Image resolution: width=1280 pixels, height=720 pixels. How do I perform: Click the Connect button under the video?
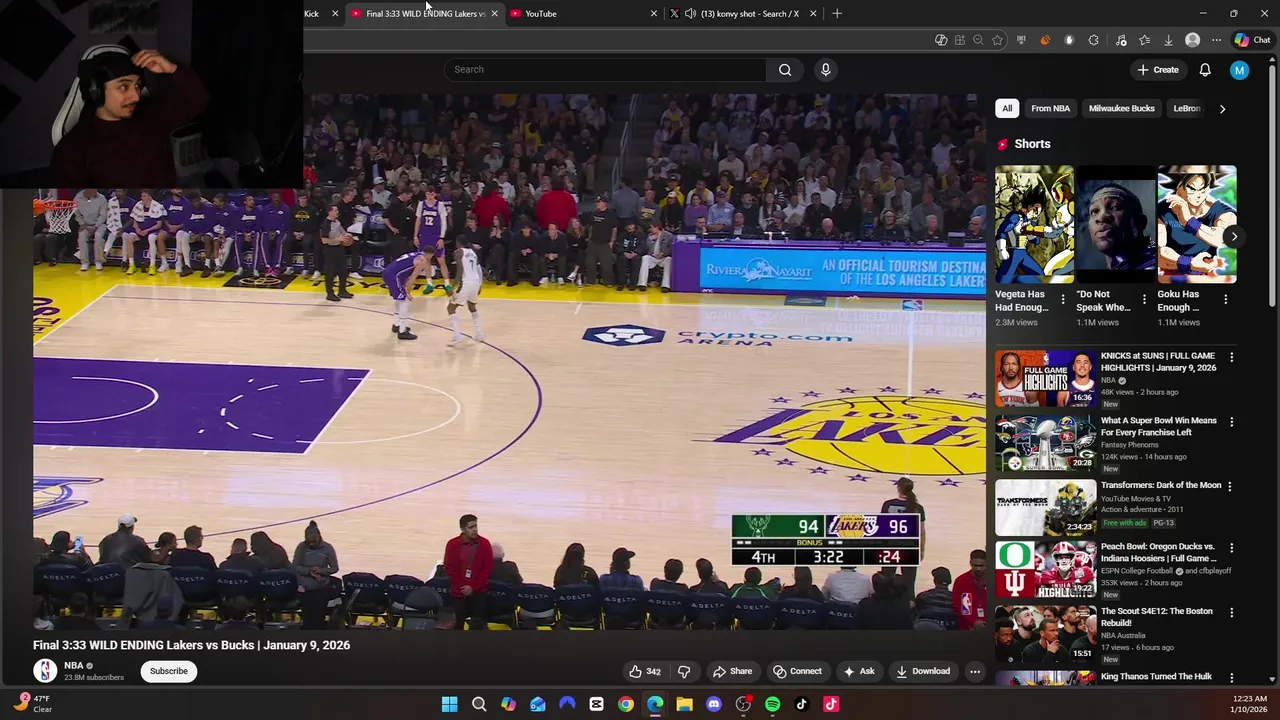point(797,671)
